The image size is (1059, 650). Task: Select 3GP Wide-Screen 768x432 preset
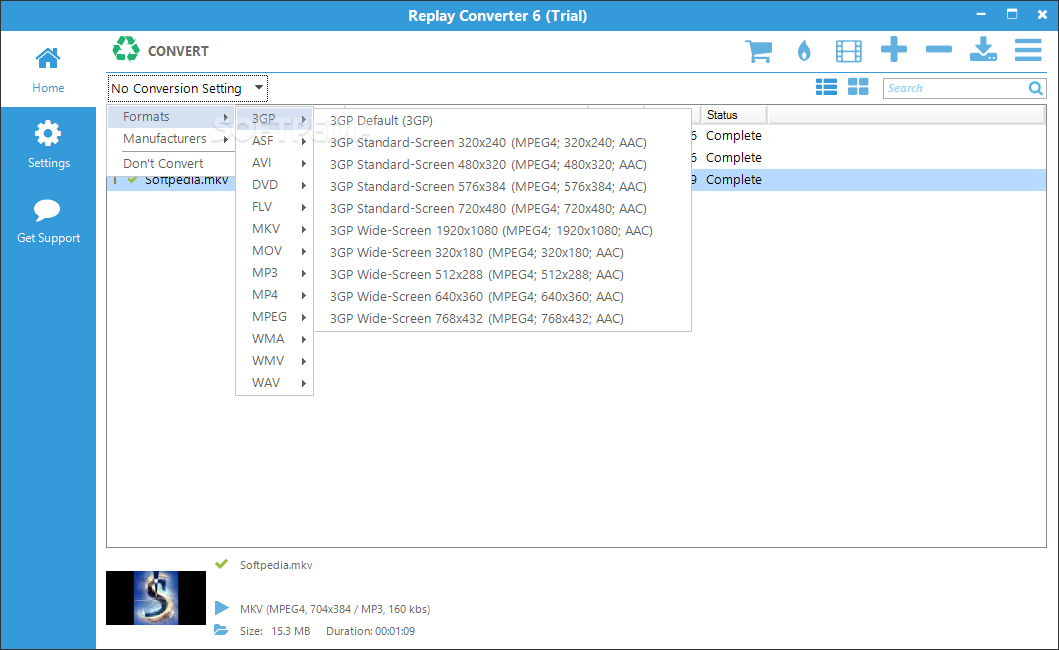tap(502, 318)
